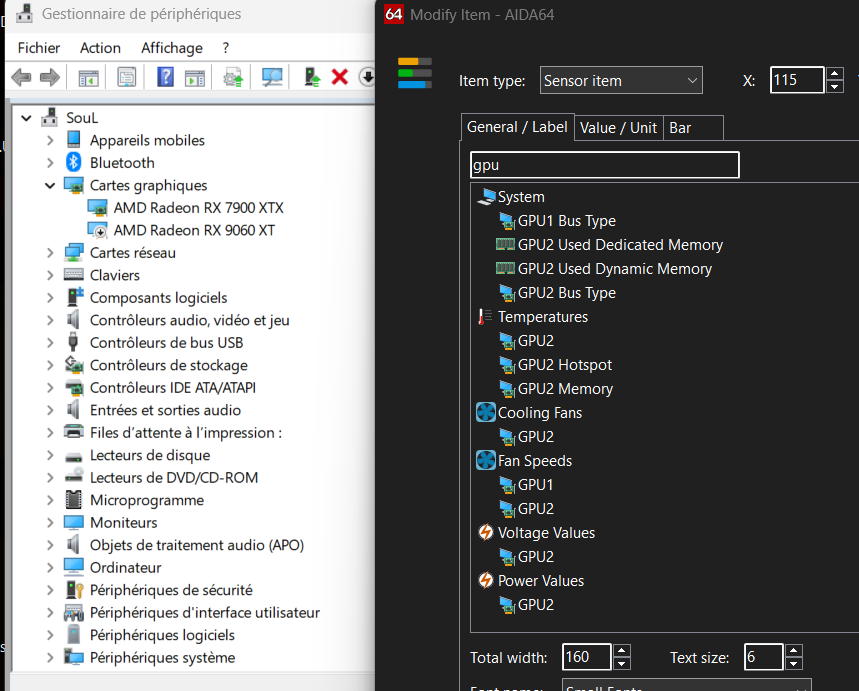
Task: Click the GPU2 Used Dedicated Memory RAM icon
Action: pos(505,244)
